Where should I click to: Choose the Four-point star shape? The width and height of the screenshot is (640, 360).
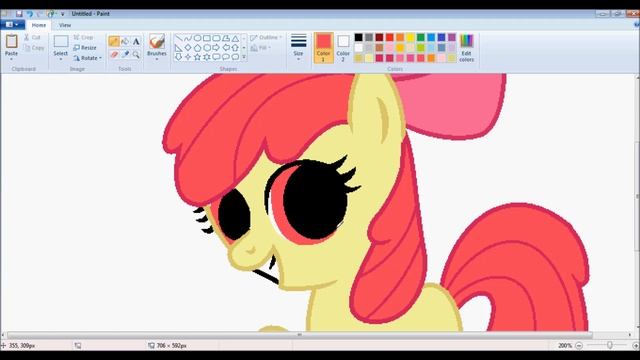point(188,57)
